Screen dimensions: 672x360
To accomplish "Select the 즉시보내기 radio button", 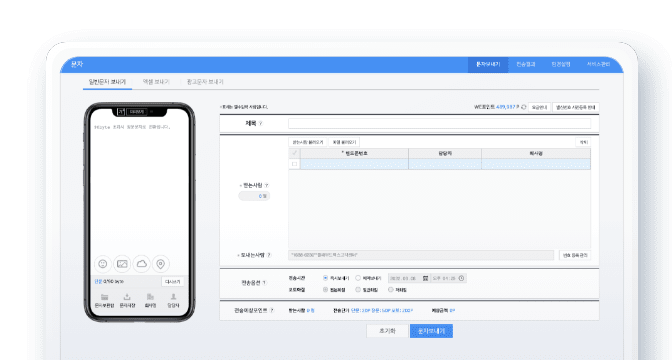I will click(325, 278).
